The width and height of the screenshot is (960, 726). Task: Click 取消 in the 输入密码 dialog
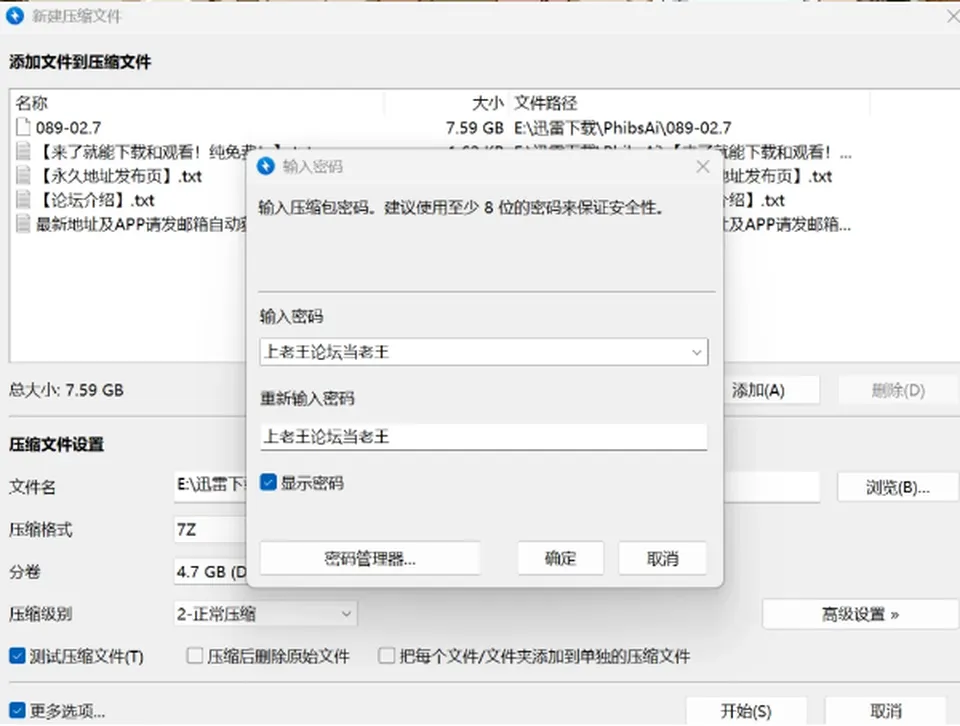(662, 558)
